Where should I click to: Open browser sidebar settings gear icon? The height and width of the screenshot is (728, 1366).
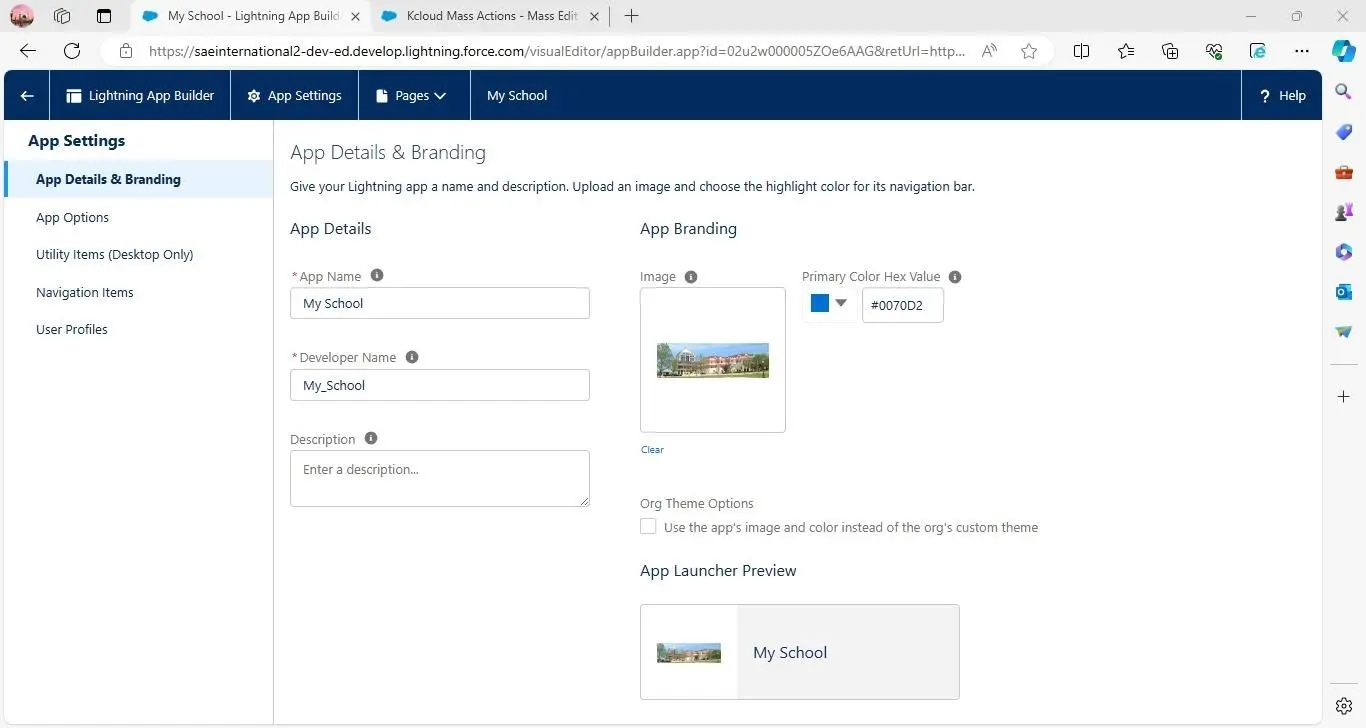[1343, 706]
